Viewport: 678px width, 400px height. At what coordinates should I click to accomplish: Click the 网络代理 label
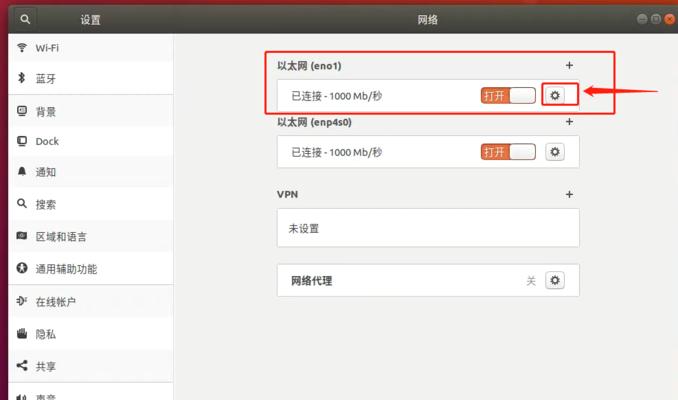(x=311, y=281)
